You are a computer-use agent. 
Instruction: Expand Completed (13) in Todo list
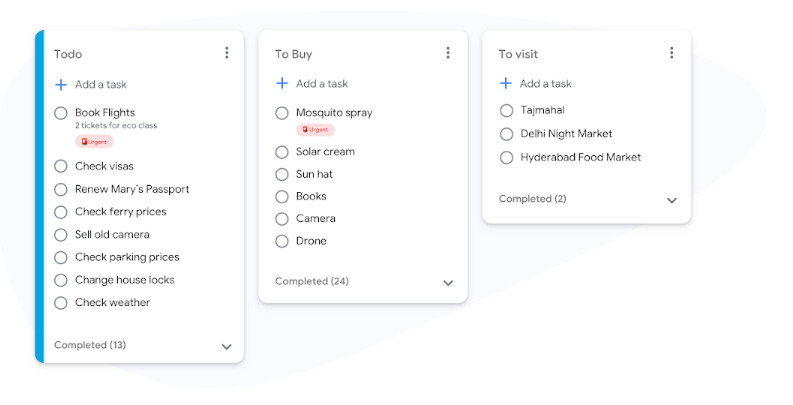pyautogui.click(x=227, y=346)
